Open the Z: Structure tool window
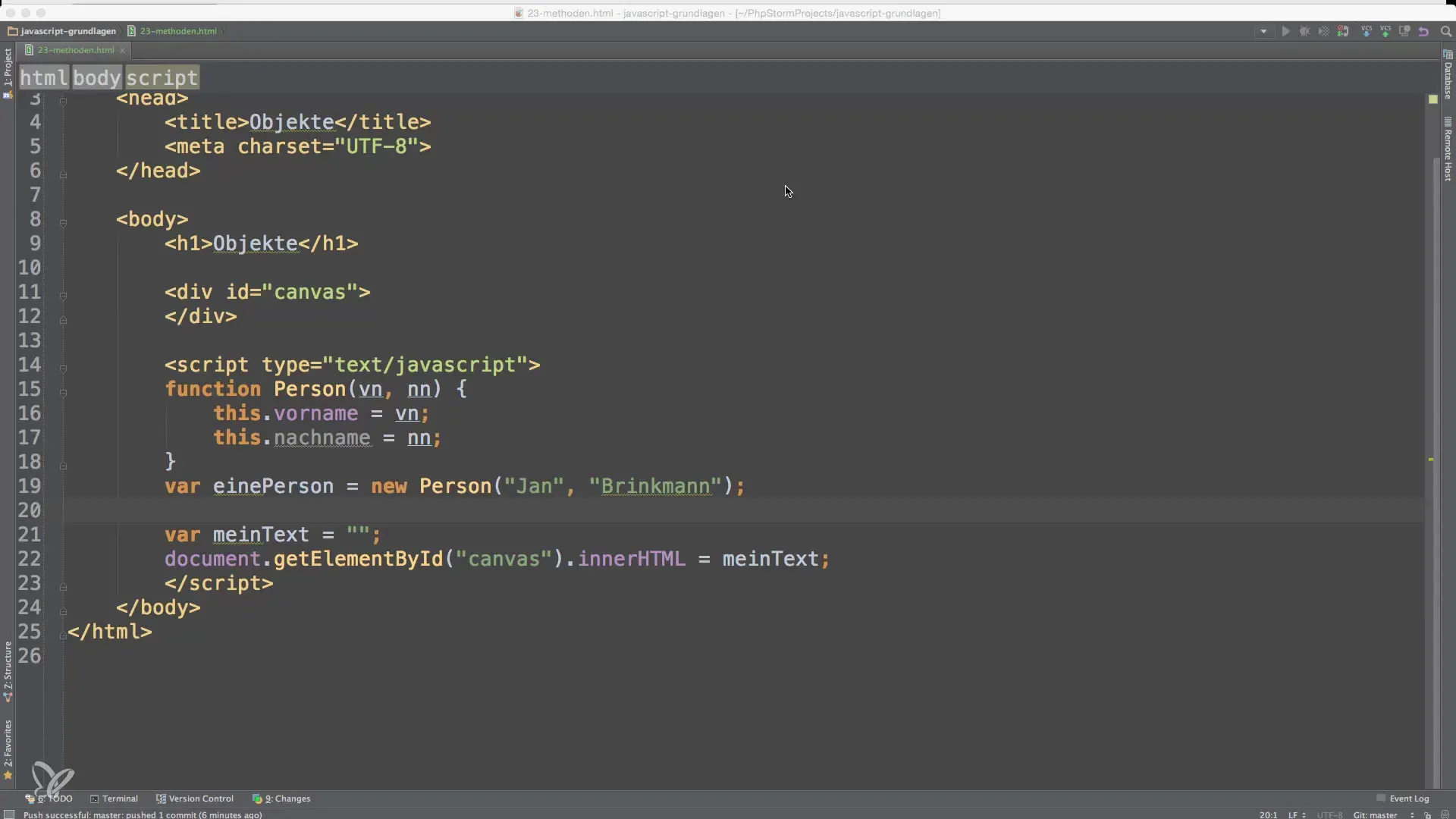The height and width of the screenshot is (819, 1456). coord(8,671)
